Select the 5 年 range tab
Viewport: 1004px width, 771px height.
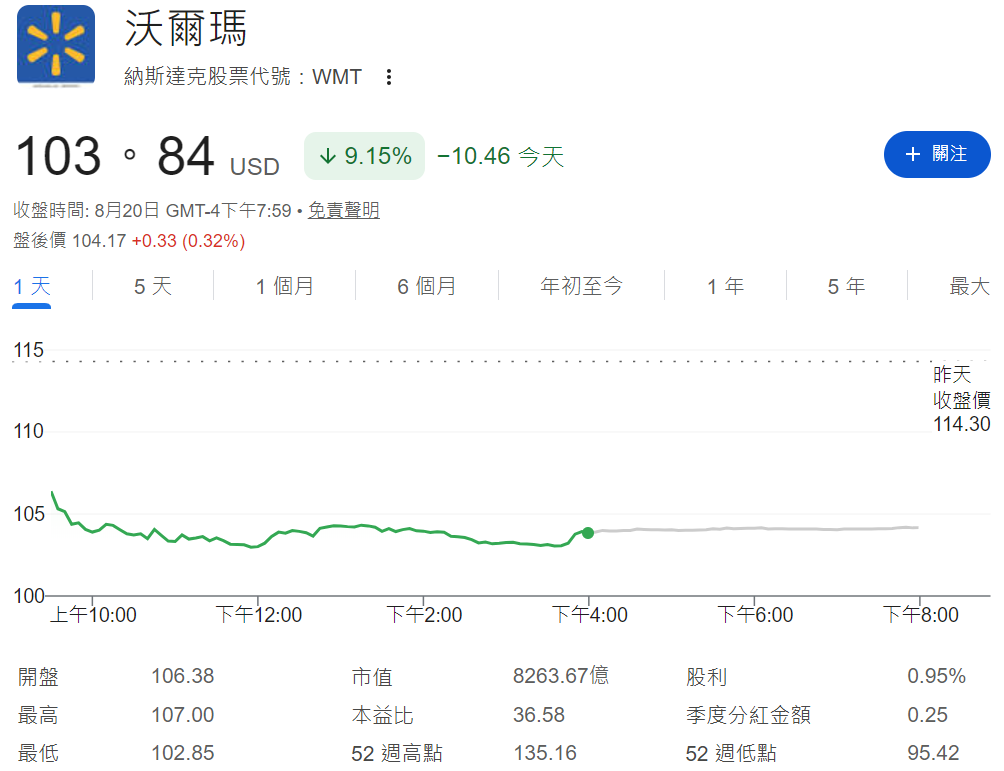(846, 286)
